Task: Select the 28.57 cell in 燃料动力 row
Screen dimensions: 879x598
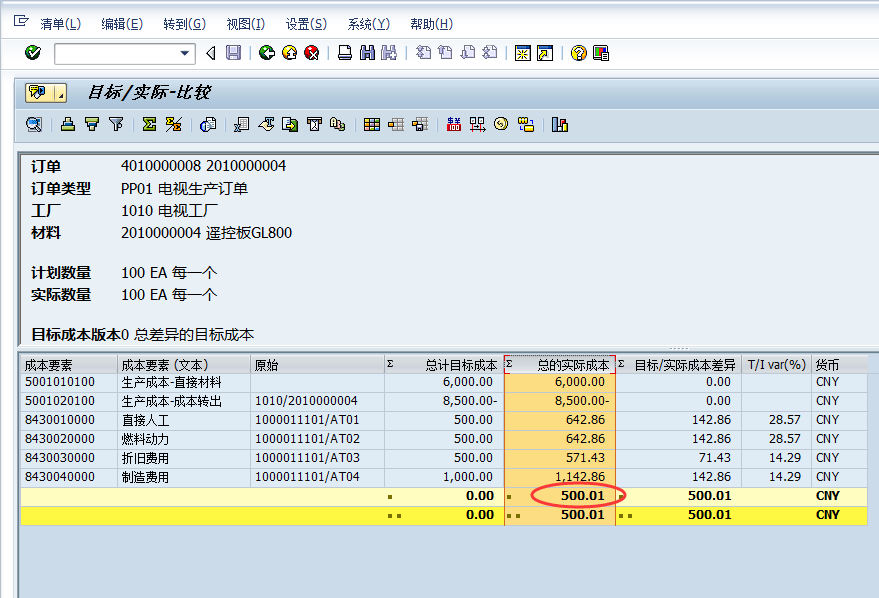Action: point(776,439)
